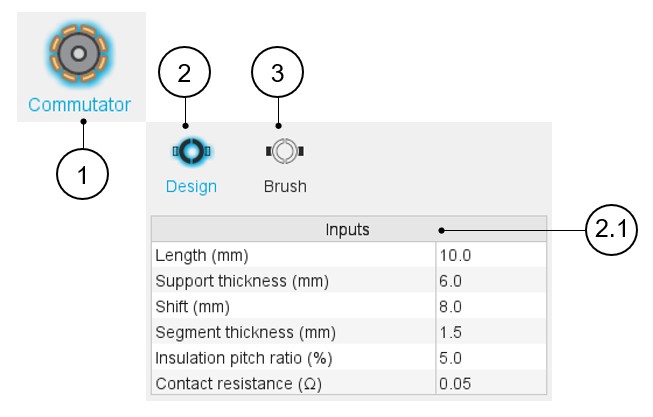Screen dimensions: 653x417
Task: Edit the Insulation pitch ratio value
Action: (490, 357)
